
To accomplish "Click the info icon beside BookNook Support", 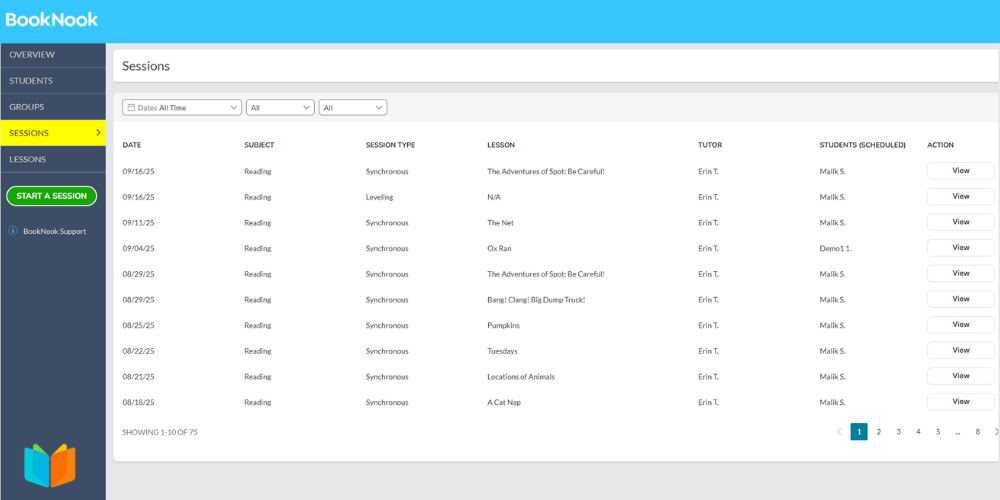I will pyautogui.click(x=13, y=231).
